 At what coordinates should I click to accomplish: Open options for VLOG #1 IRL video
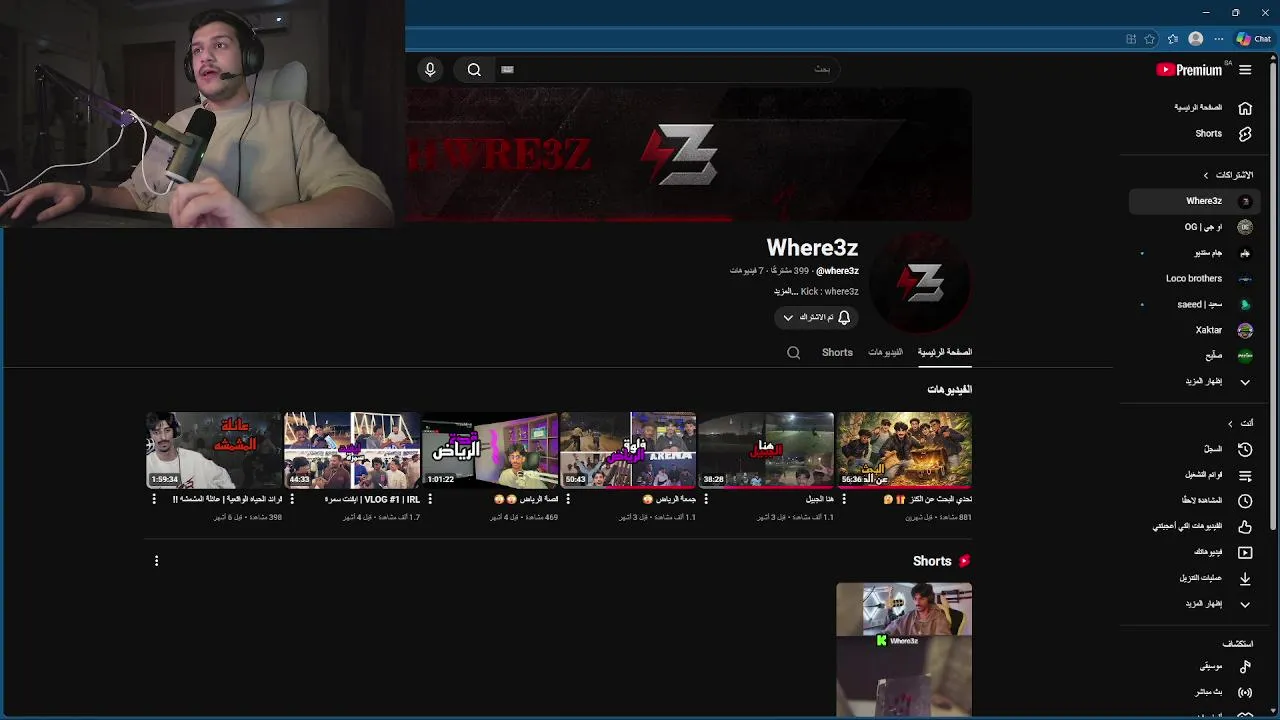click(x=292, y=499)
